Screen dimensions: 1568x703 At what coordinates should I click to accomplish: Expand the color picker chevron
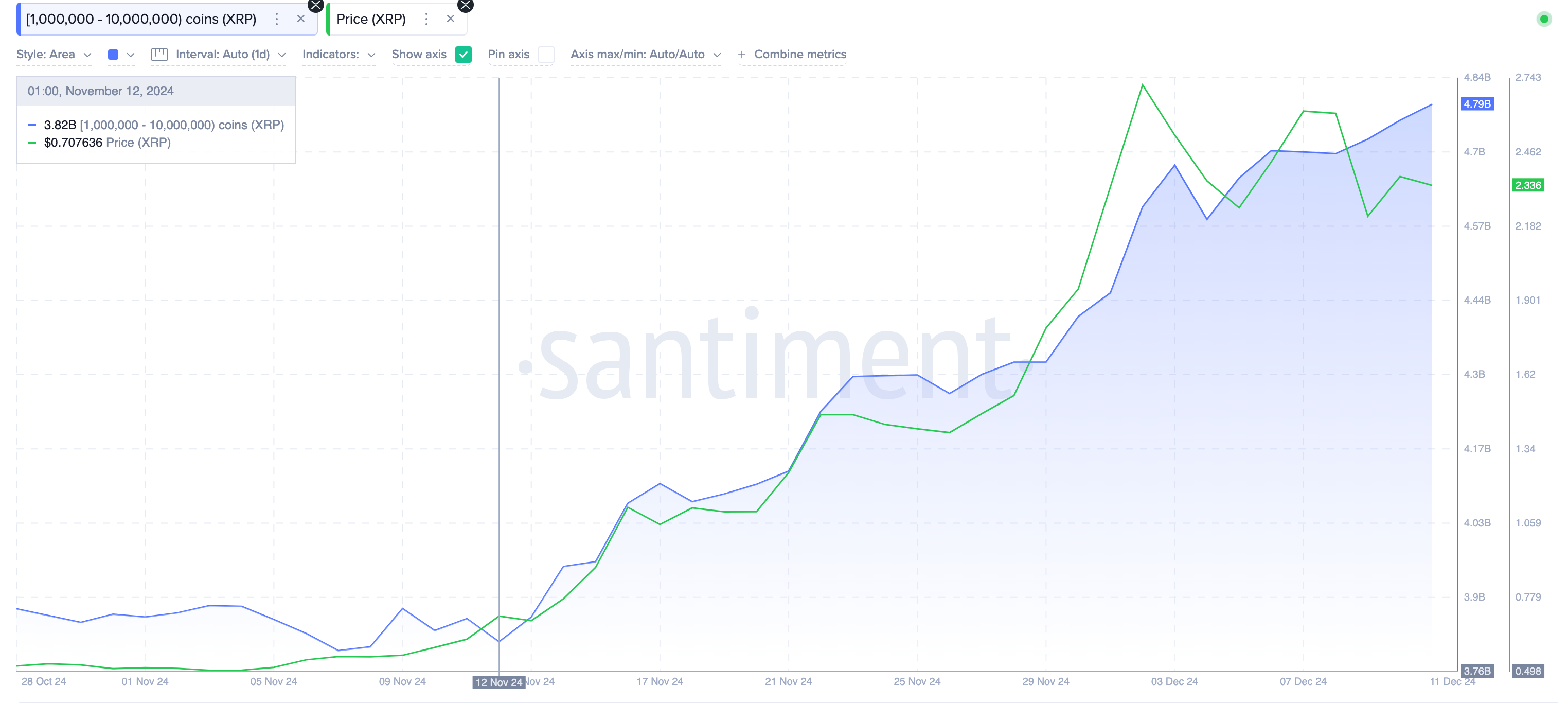coord(130,55)
